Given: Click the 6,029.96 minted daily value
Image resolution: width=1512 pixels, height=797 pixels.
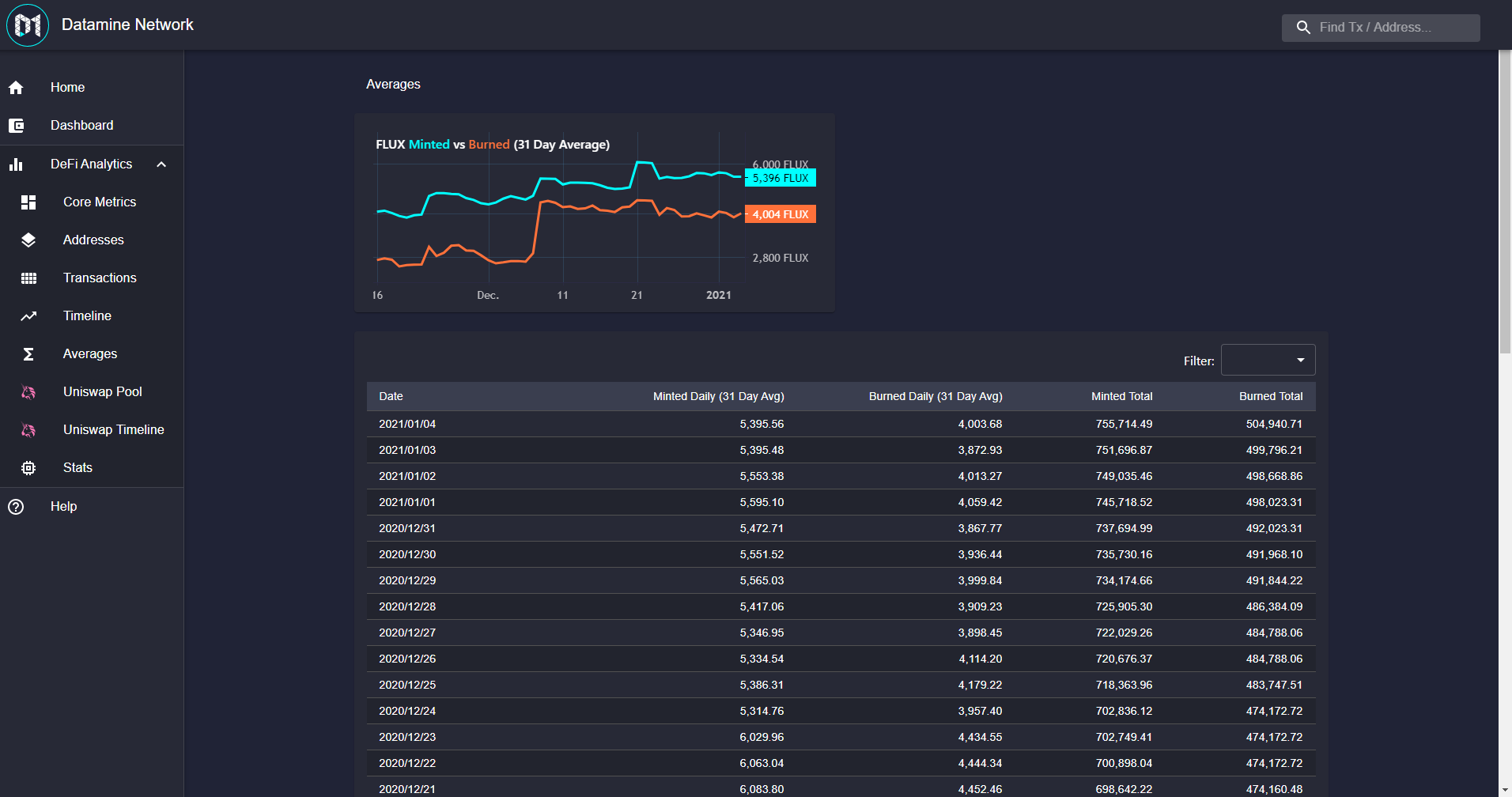Looking at the screenshot, I should (762, 737).
